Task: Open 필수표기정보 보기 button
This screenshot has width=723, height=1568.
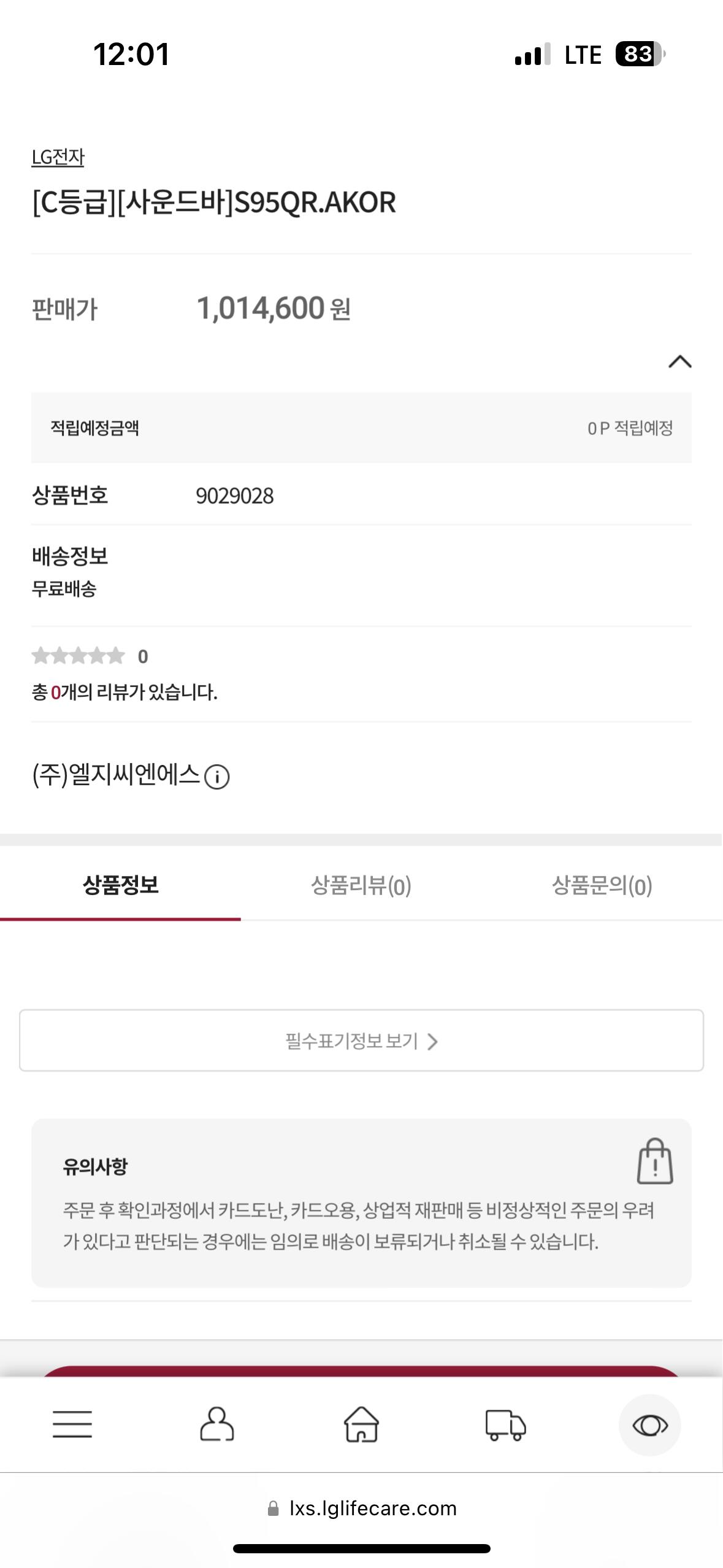Action: (x=361, y=1040)
